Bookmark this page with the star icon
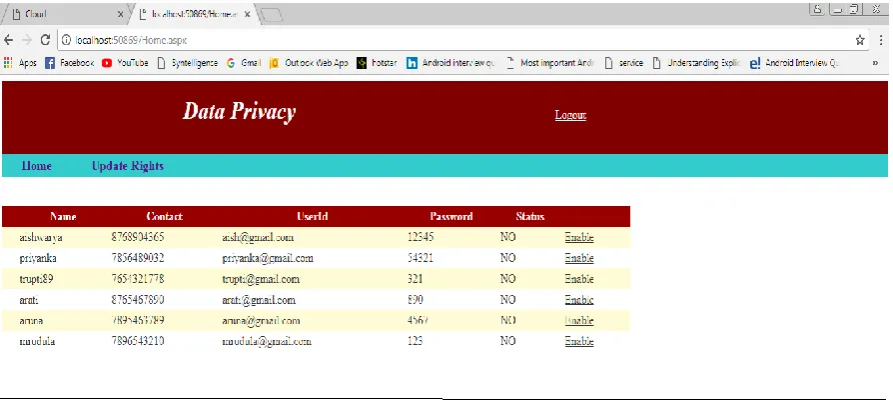This screenshot has width=893, height=412. click(x=860, y=40)
